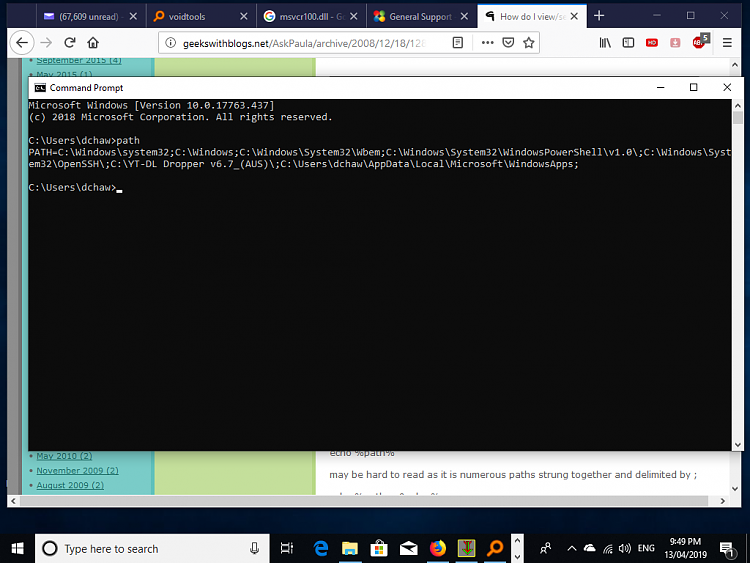Minimize the Command Prompt window
The image size is (750, 563).
click(661, 88)
